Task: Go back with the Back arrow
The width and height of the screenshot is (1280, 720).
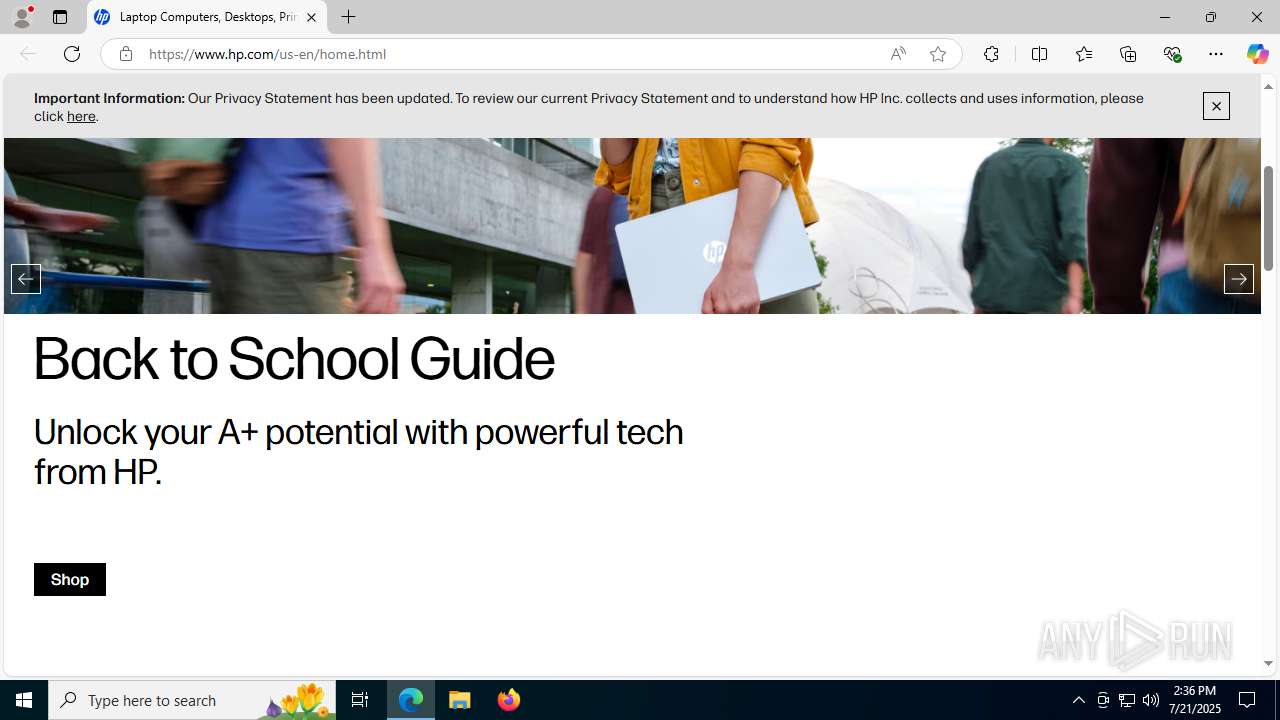Action: tap(28, 54)
